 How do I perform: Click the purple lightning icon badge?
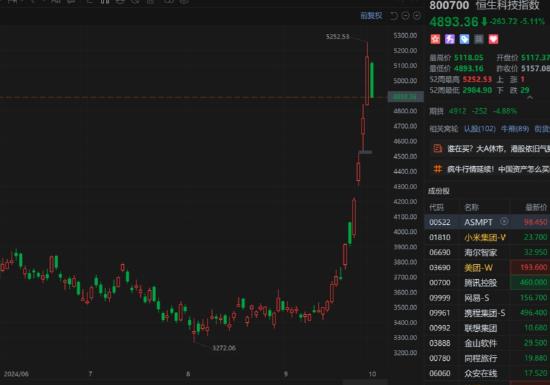coord(450,39)
